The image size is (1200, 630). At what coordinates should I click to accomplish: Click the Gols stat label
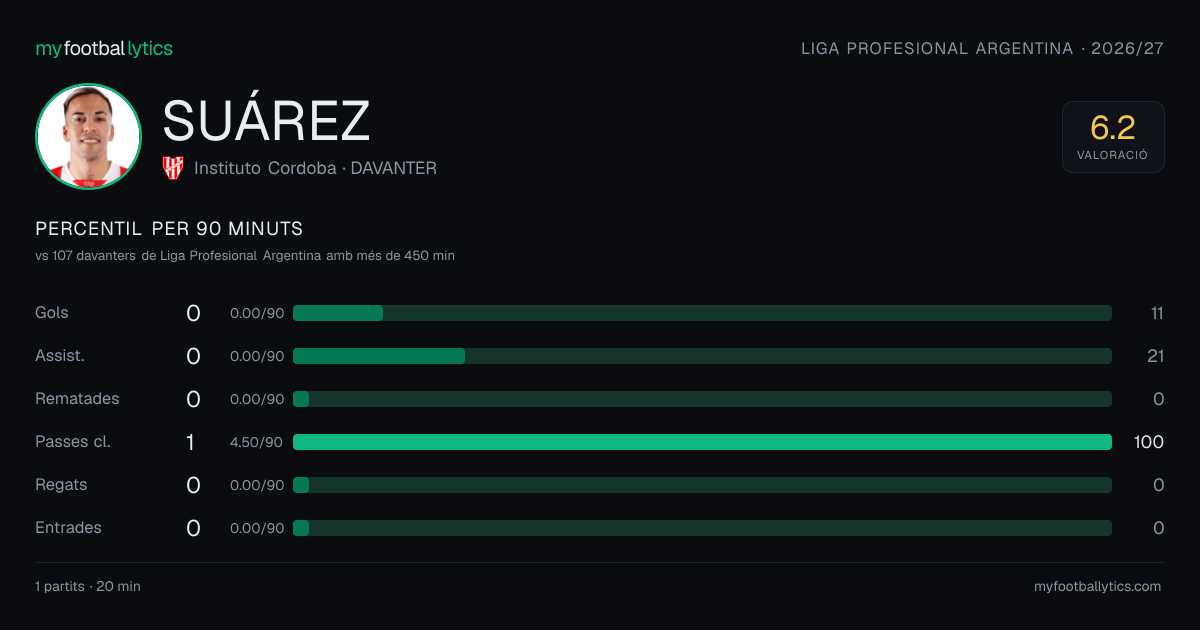point(52,313)
